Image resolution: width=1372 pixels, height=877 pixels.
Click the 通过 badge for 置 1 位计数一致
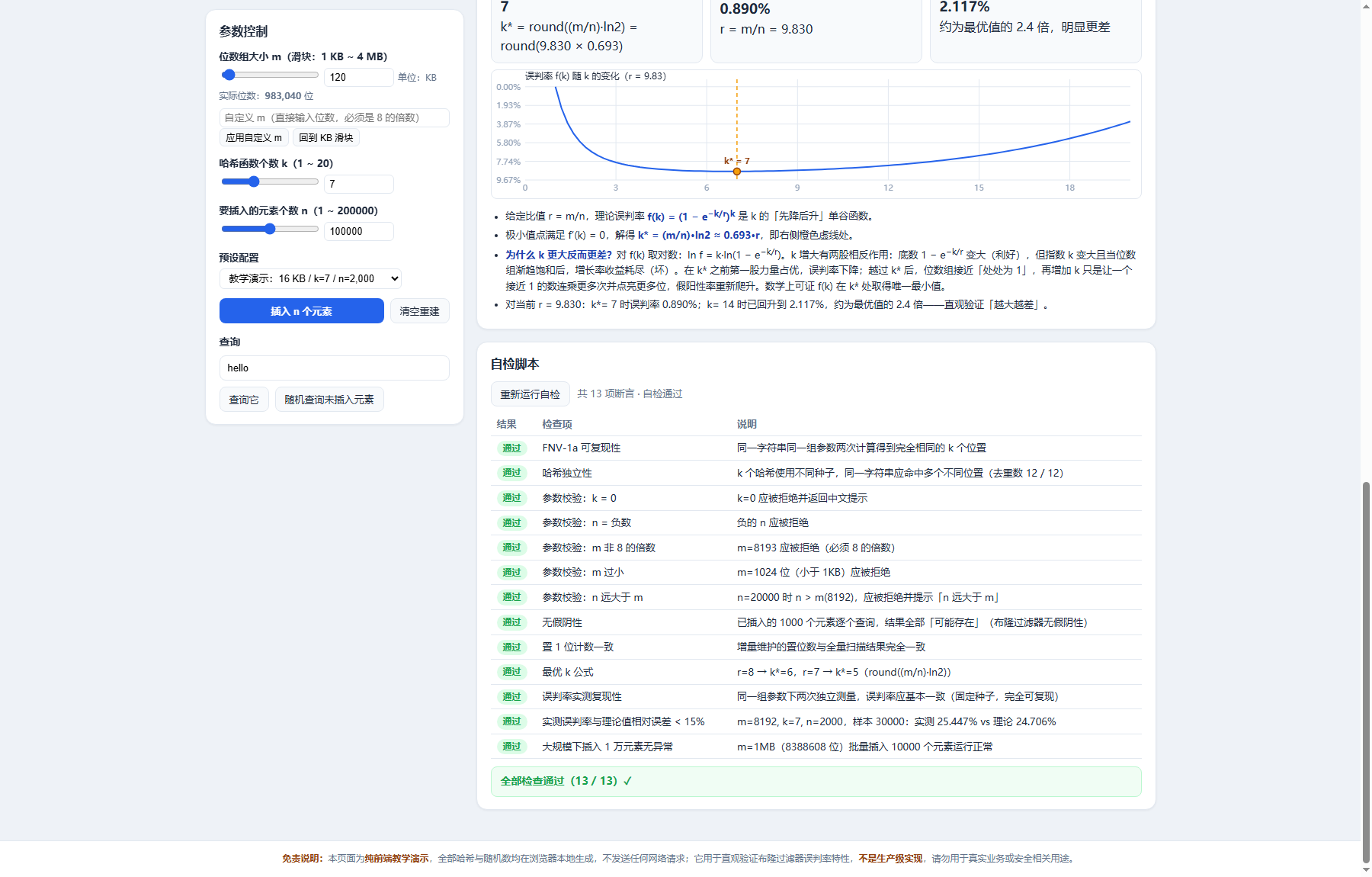[512, 647]
